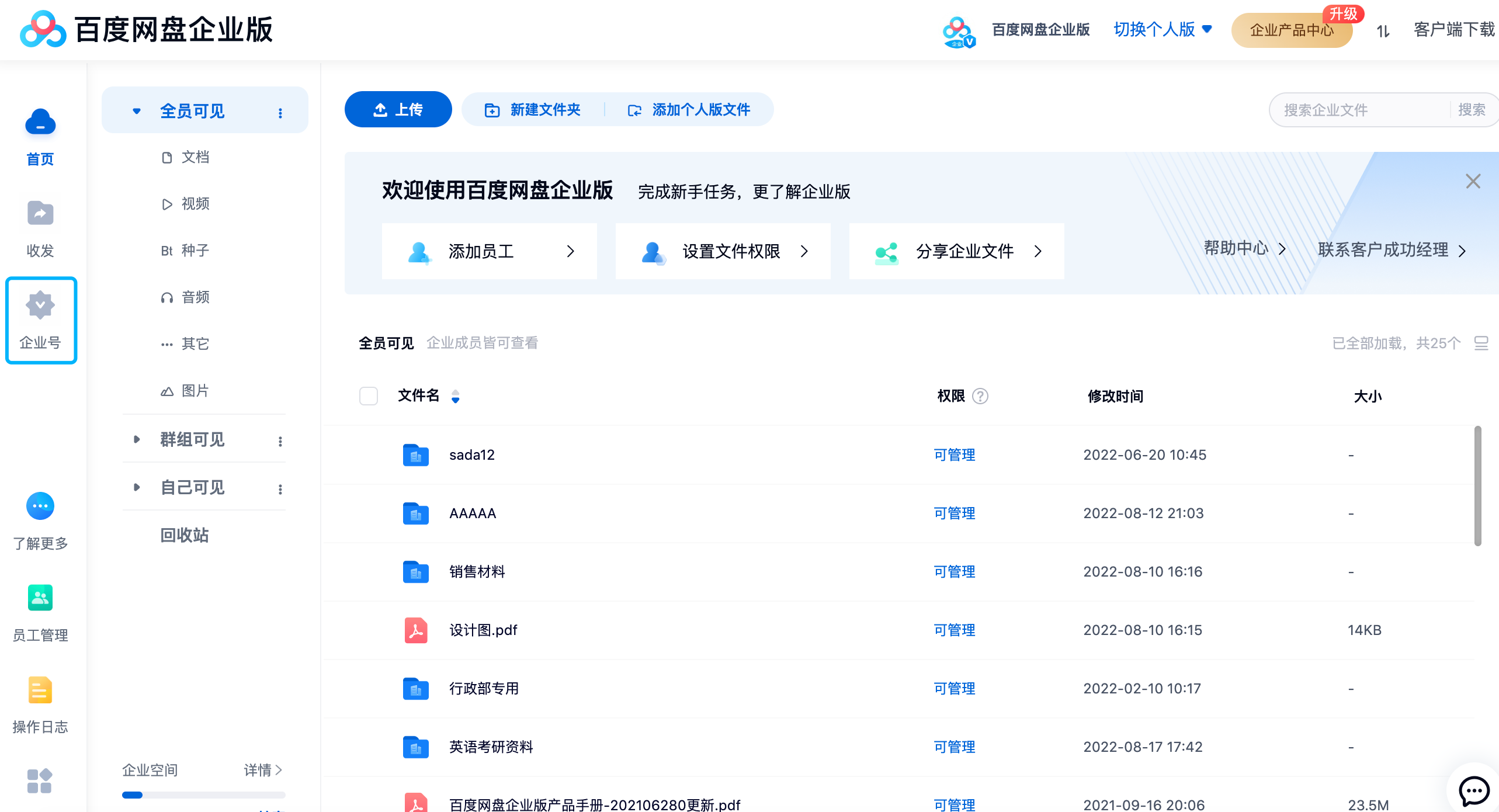This screenshot has width=1499, height=812.
Task: Open 客户端下载 link
Action: pos(1454,29)
